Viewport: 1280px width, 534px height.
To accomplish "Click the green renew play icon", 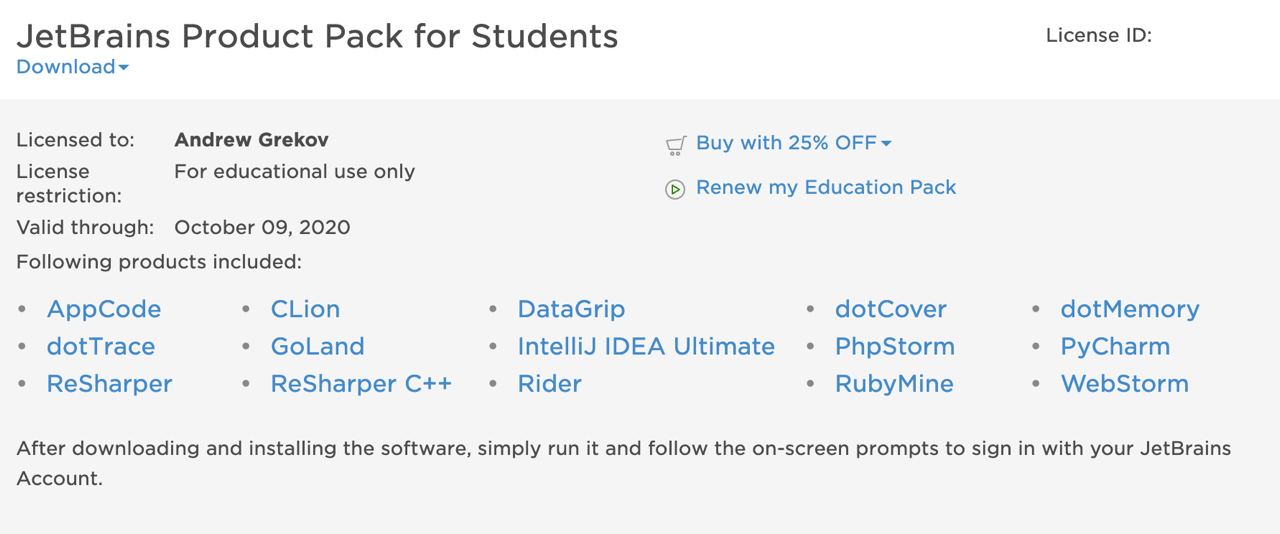I will 675,189.
